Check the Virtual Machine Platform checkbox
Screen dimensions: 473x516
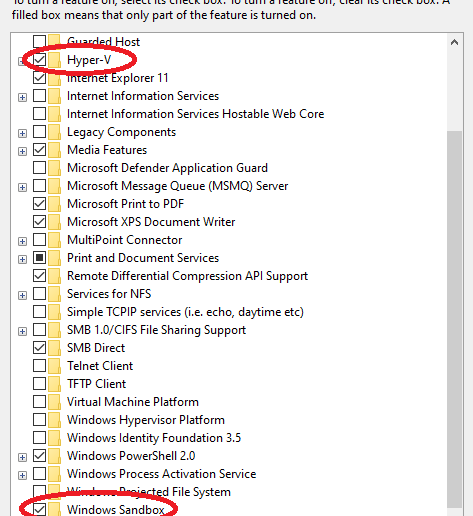point(39,402)
